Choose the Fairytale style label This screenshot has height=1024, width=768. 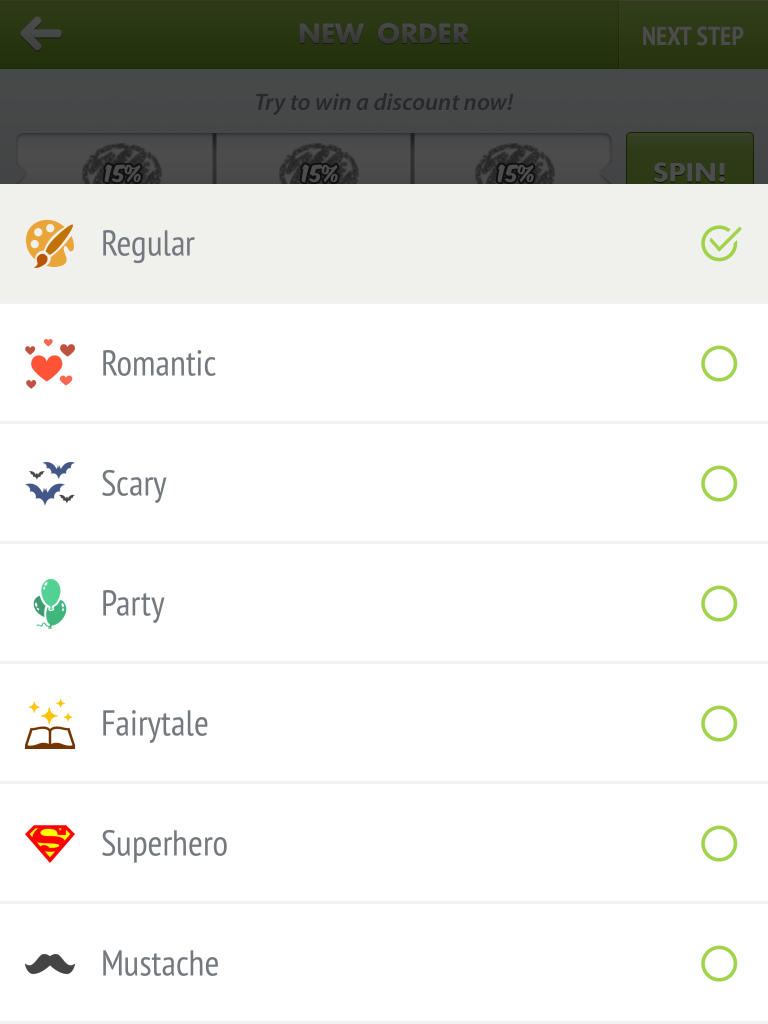(155, 724)
